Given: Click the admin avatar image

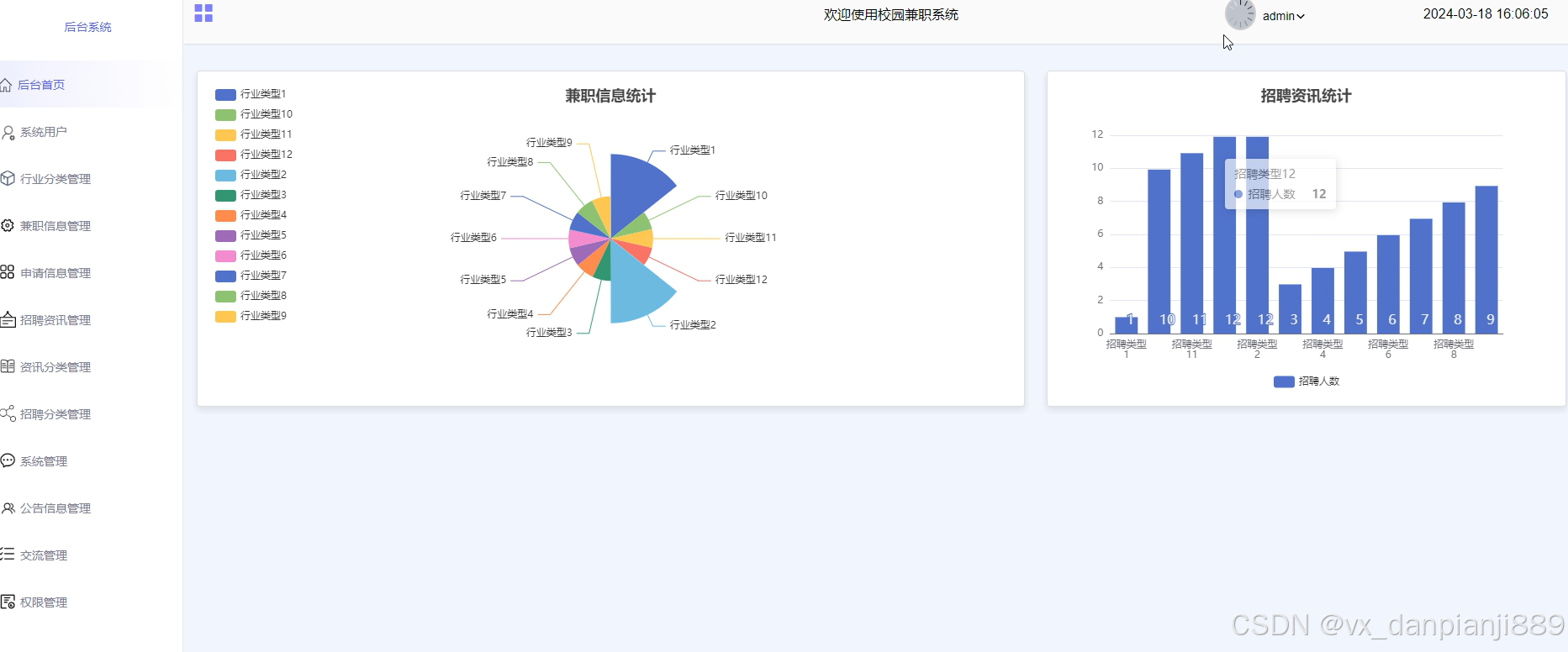Looking at the screenshot, I should coord(1240,14).
